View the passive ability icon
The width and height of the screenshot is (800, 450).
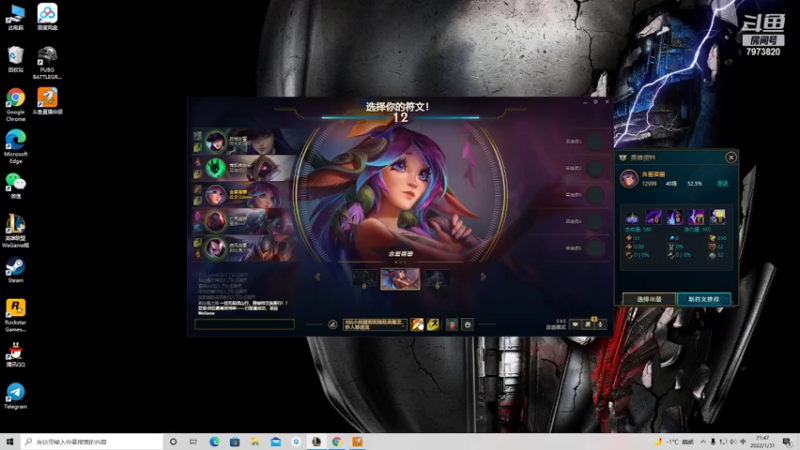[632, 217]
